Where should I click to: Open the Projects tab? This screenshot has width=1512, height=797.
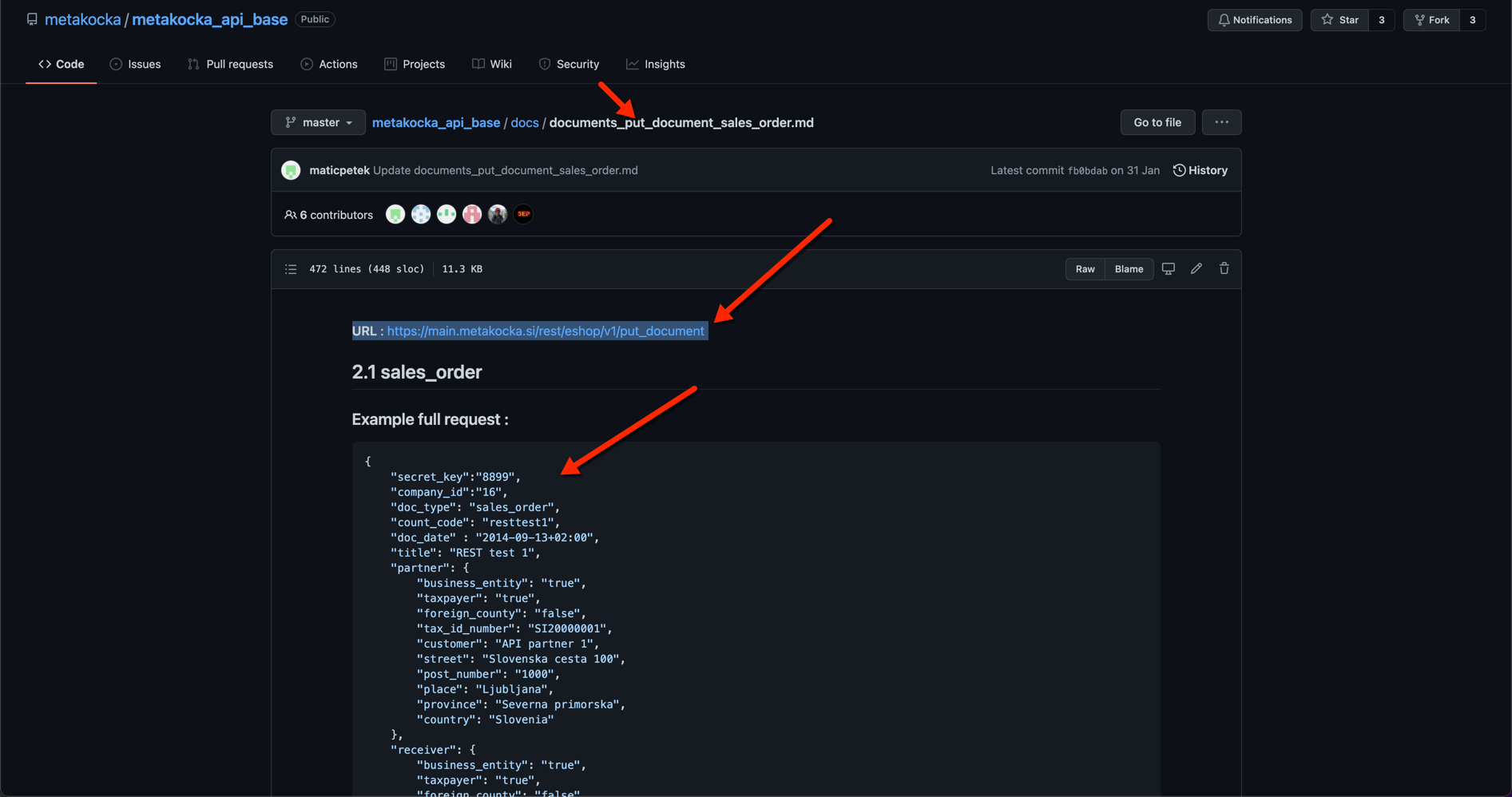pos(415,64)
